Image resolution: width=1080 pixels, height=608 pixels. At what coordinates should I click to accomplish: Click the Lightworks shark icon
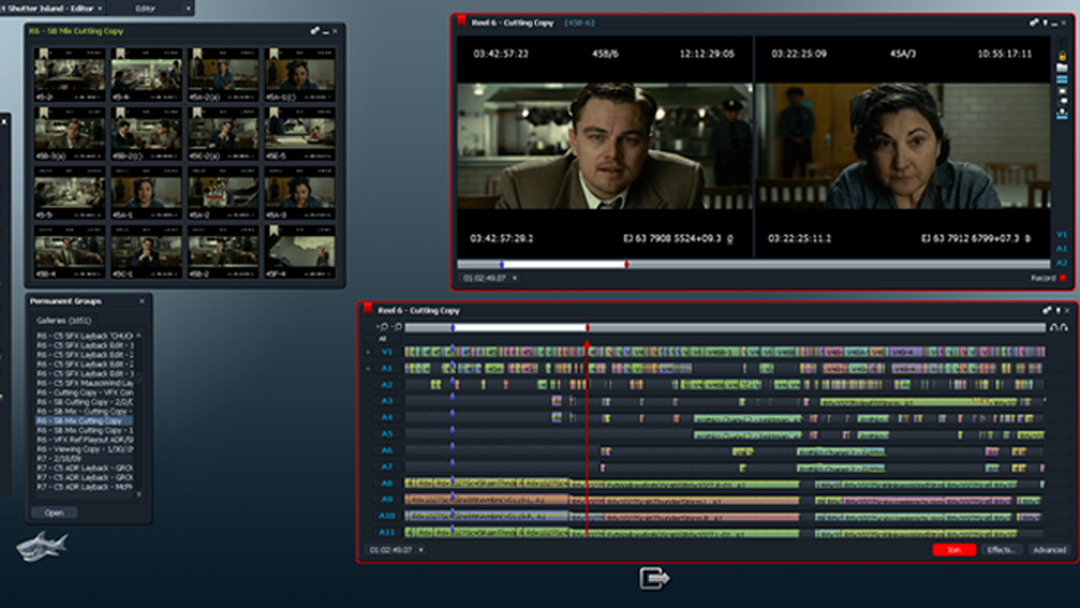(x=42, y=545)
